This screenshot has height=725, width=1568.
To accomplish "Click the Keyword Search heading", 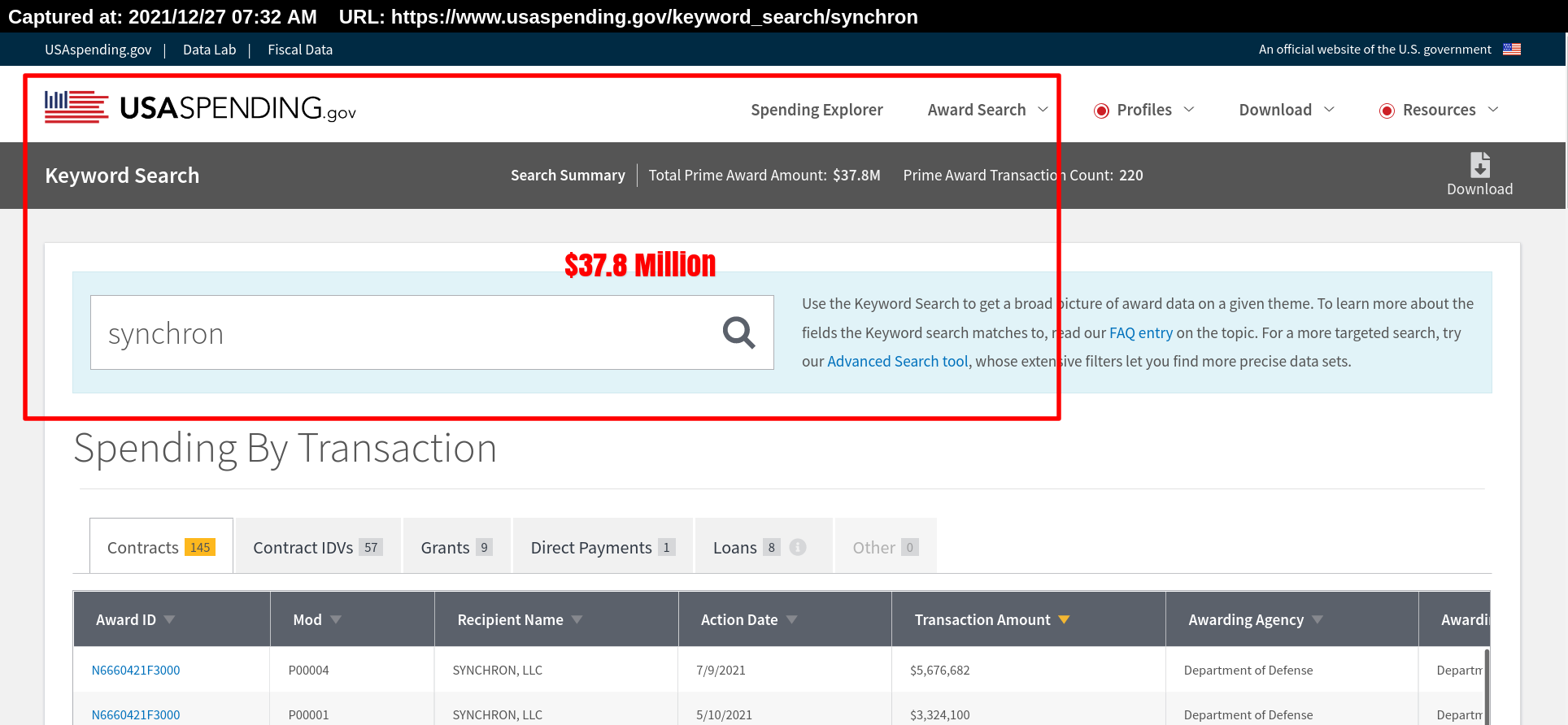I will click(x=122, y=176).
